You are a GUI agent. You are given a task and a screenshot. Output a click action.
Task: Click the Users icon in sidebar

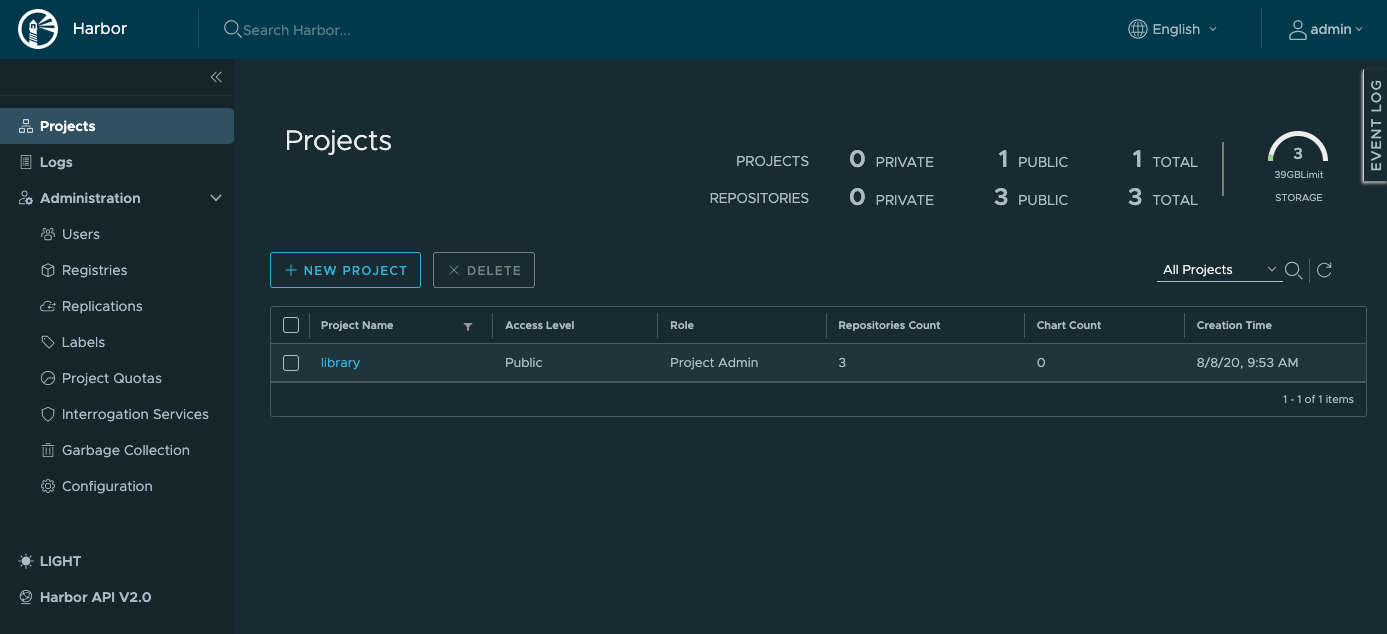(48, 234)
